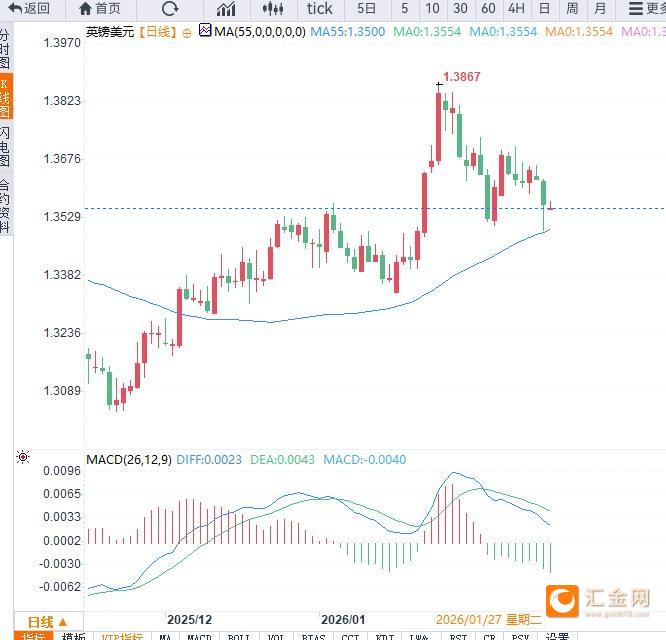Select the 5-minute period

pos(405,8)
